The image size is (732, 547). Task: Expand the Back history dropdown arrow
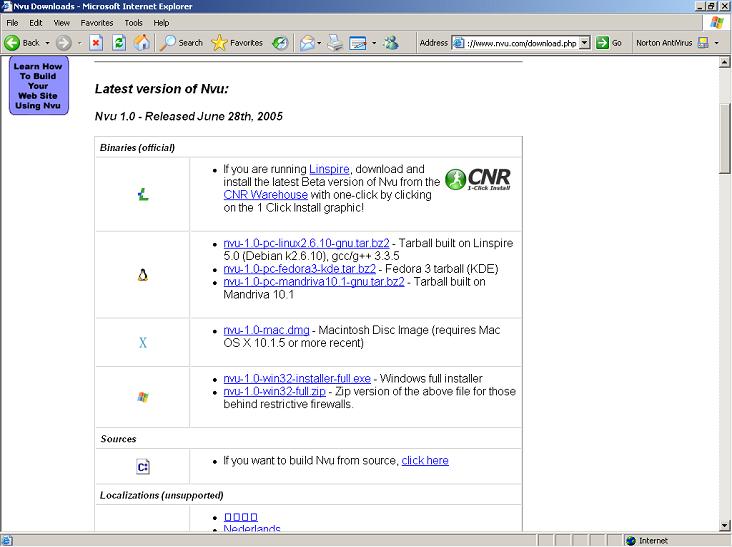click(x=47, y=43)
